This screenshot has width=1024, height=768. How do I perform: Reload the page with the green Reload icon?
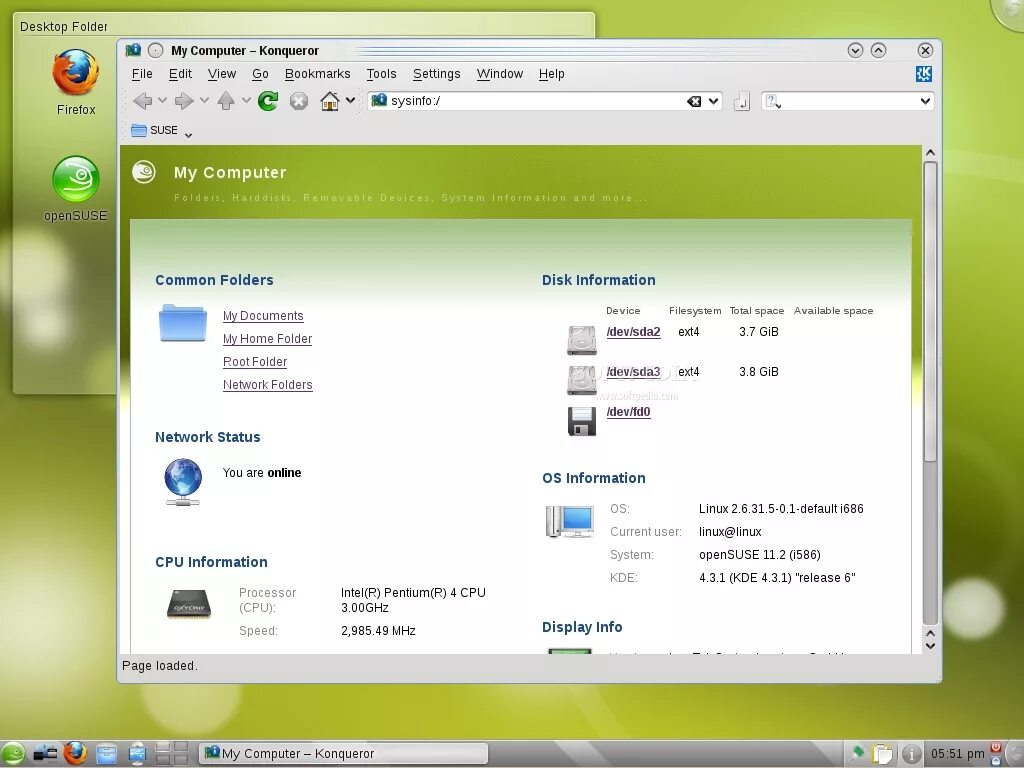(x=268, y=101)
